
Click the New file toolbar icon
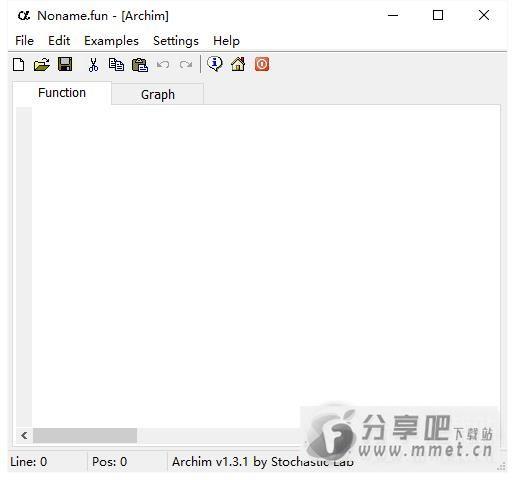point(19,64)
